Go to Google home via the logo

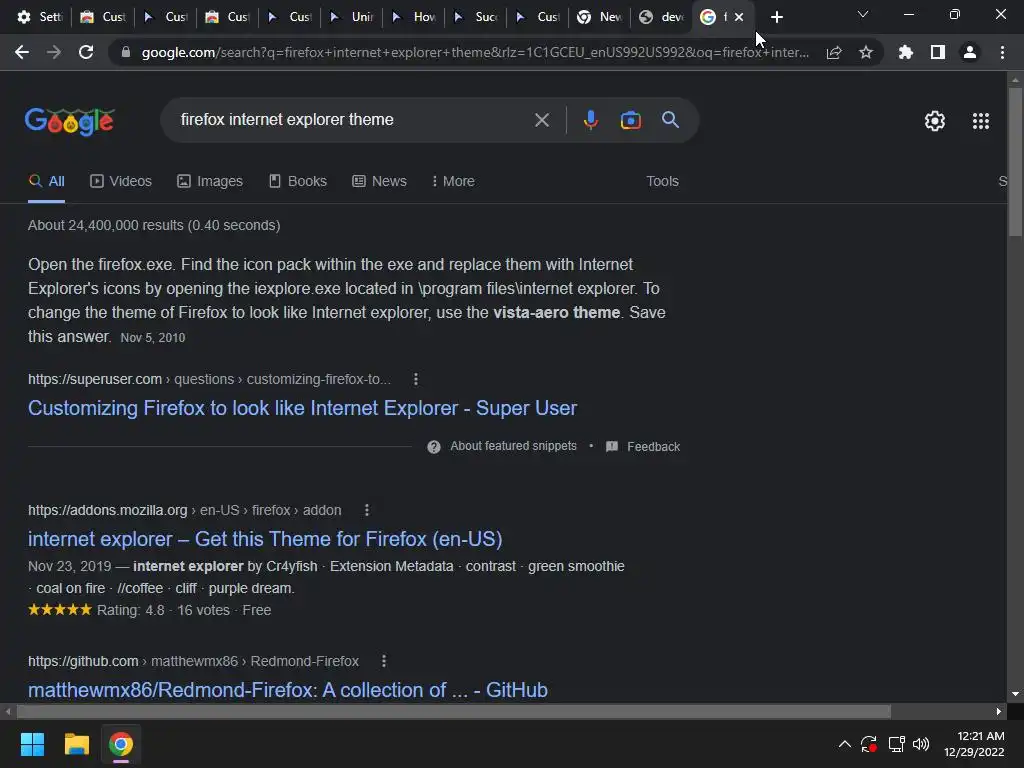(x=70, y=121)
